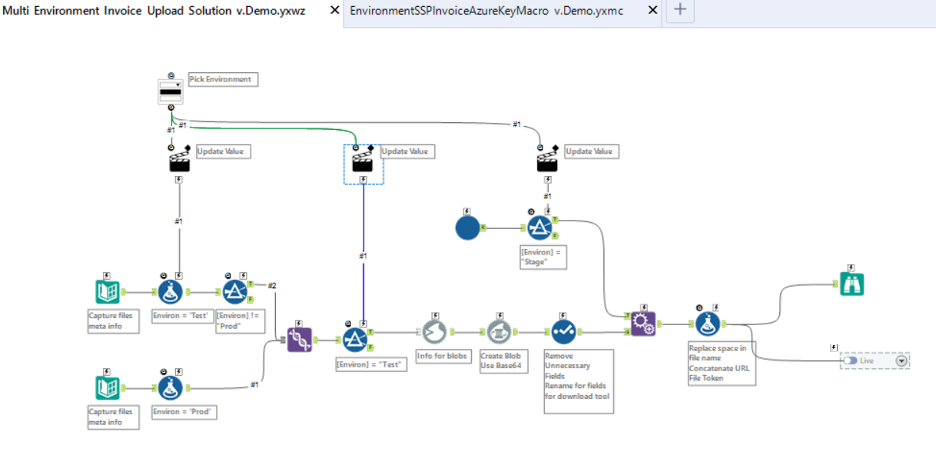Screen dimensions: 936x456
Task: Select the [Environ] = "Test" filter tool
Action: pyautogui.click(x=355, y=340)
